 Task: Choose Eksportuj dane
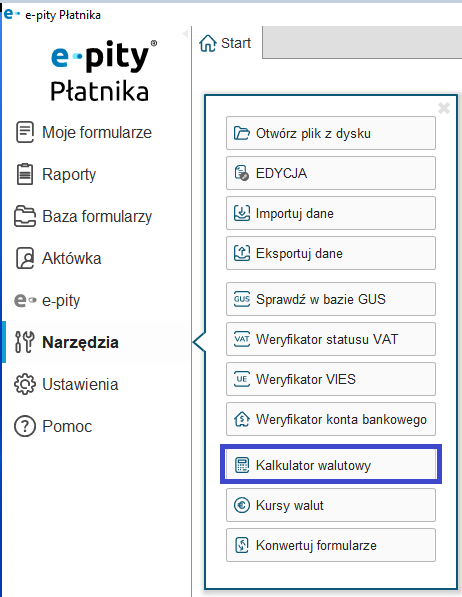pyautogui.click(x=331, y=253)
